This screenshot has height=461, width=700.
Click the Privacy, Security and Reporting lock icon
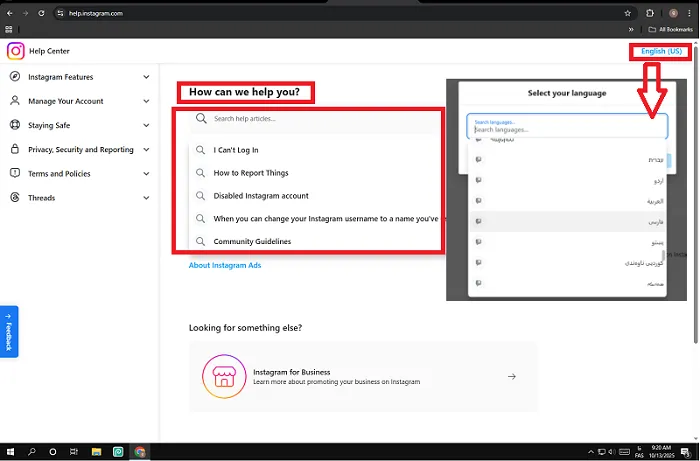point(15,149)
